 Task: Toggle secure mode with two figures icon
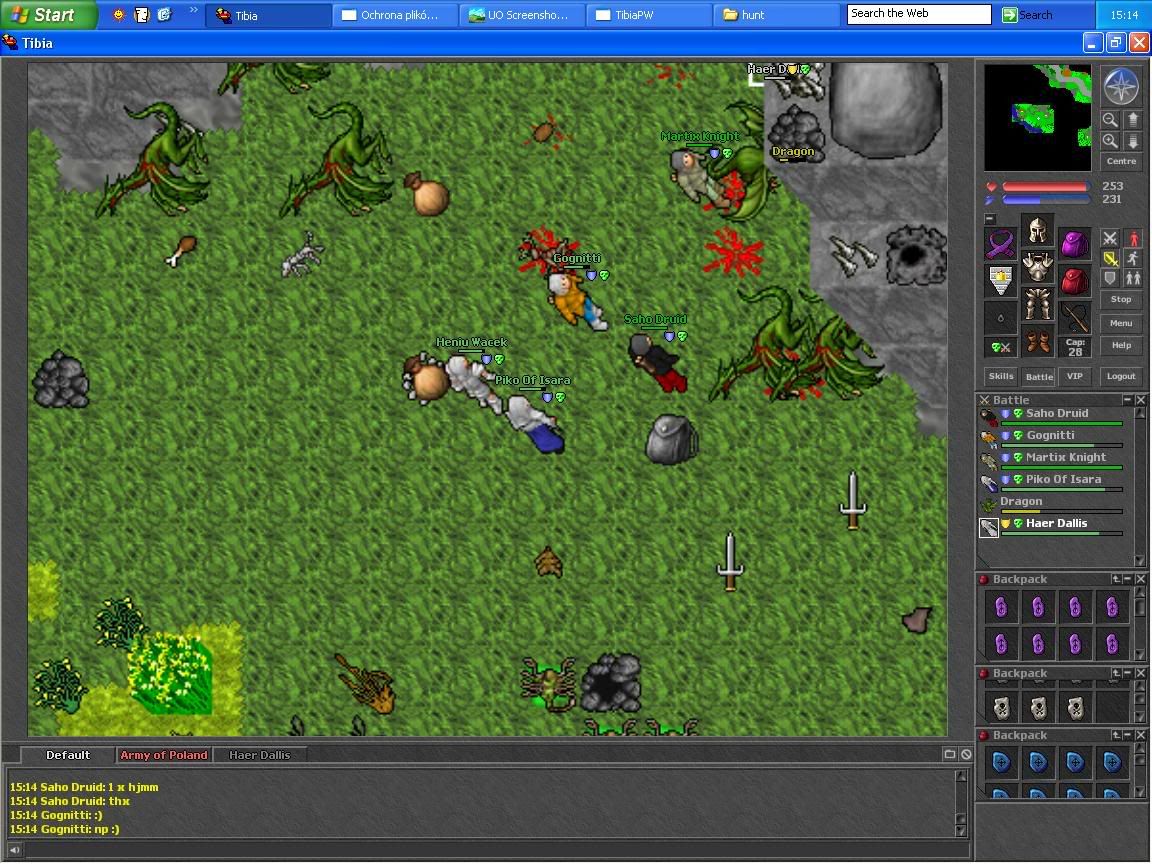point(1133,278)
